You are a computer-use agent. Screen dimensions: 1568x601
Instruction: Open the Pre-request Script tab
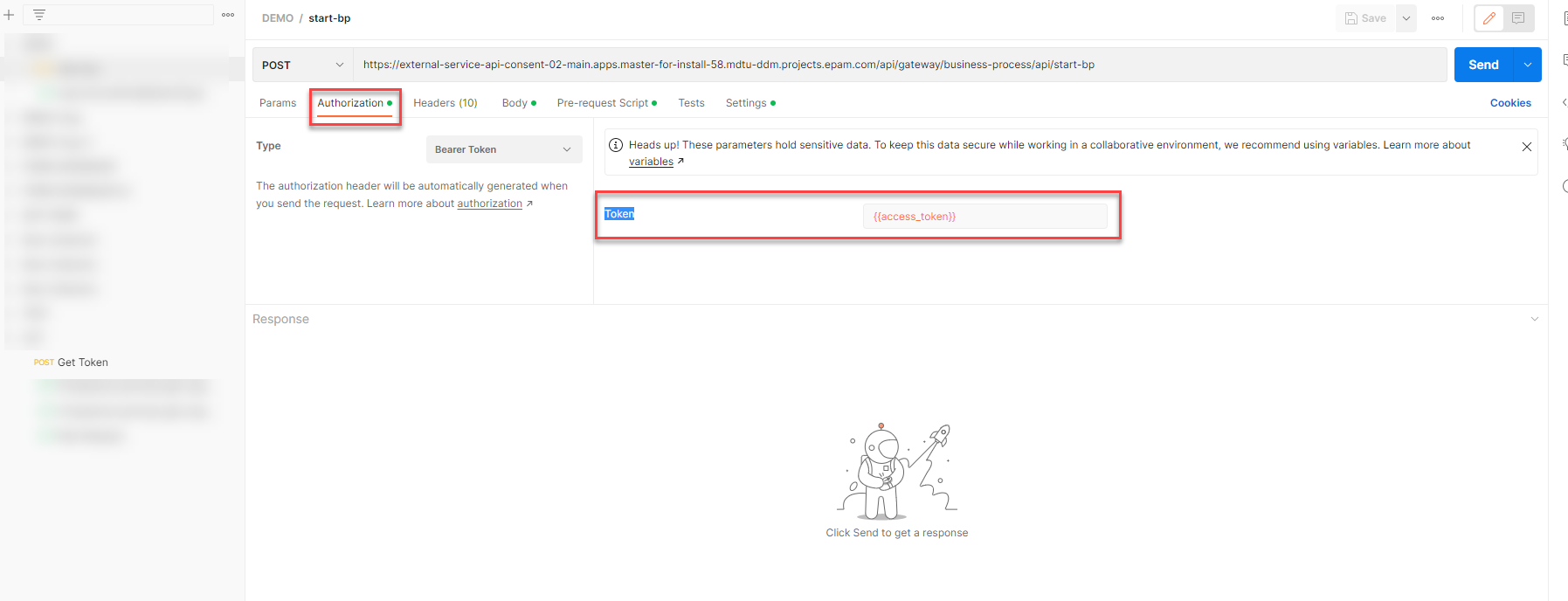603,103
